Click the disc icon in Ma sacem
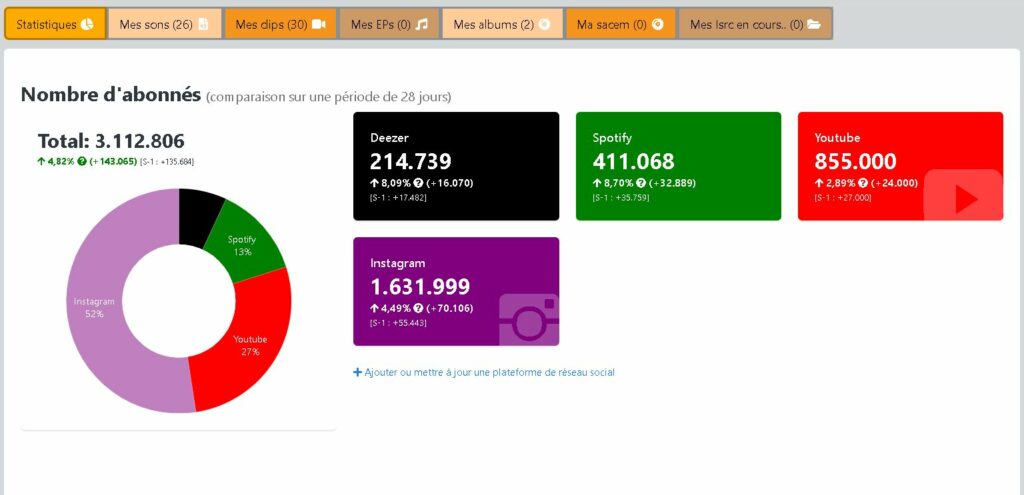1024x495 pixels. [x=658, y=24]
